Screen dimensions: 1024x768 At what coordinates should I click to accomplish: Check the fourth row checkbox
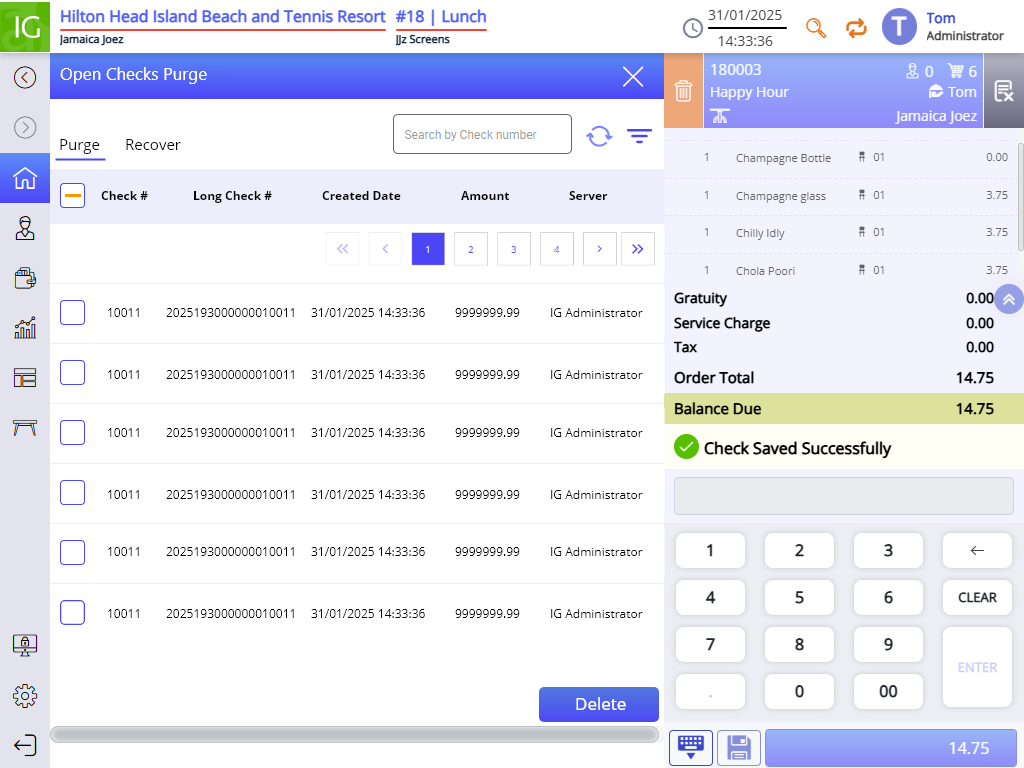point(72,492)
